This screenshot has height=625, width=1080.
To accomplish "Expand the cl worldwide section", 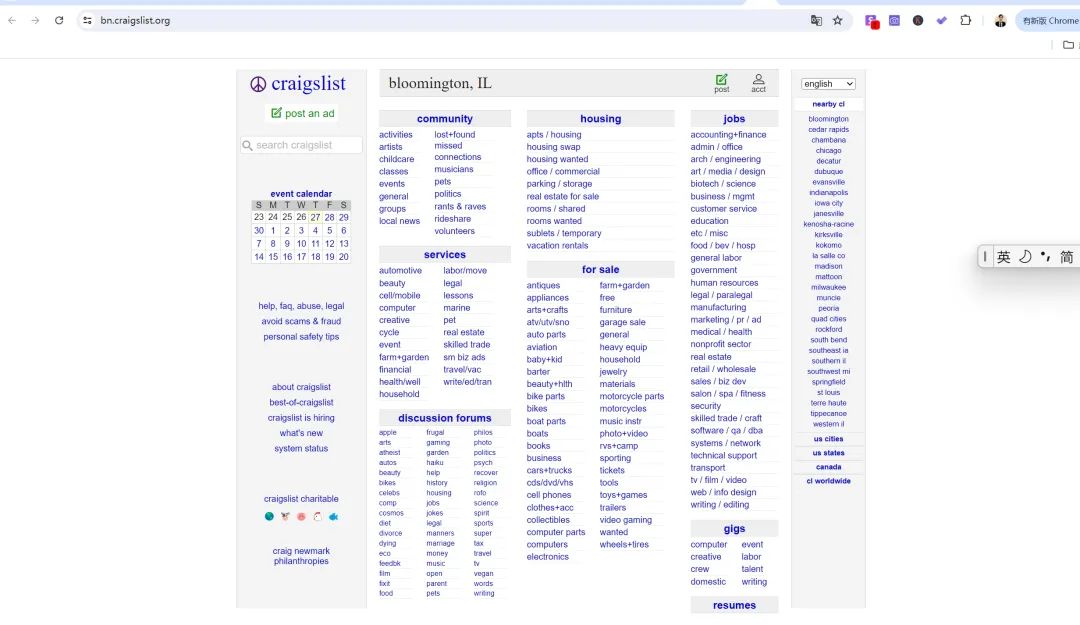I will [828, 481].
